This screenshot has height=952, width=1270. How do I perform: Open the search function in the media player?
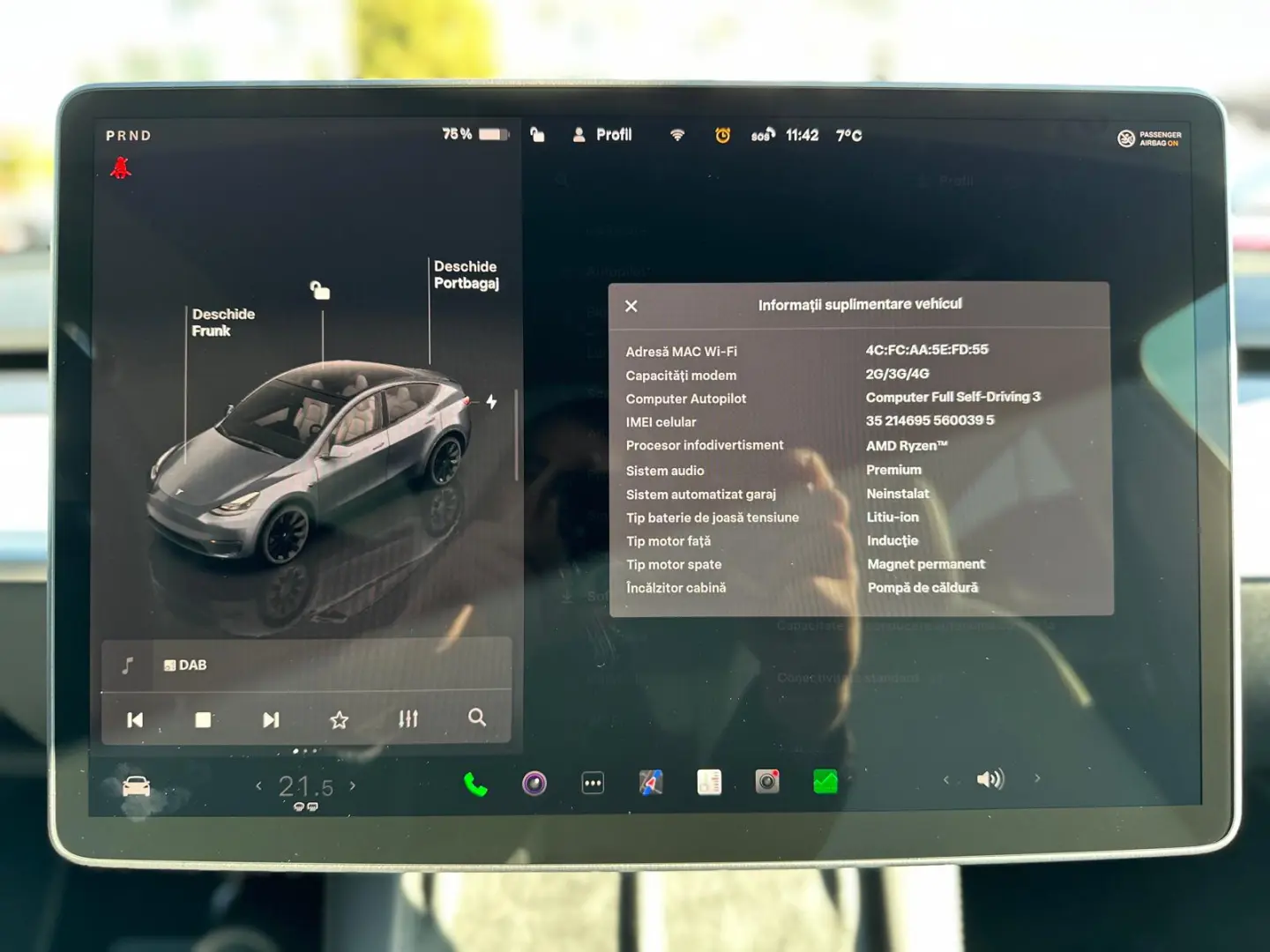coord(477,719)
